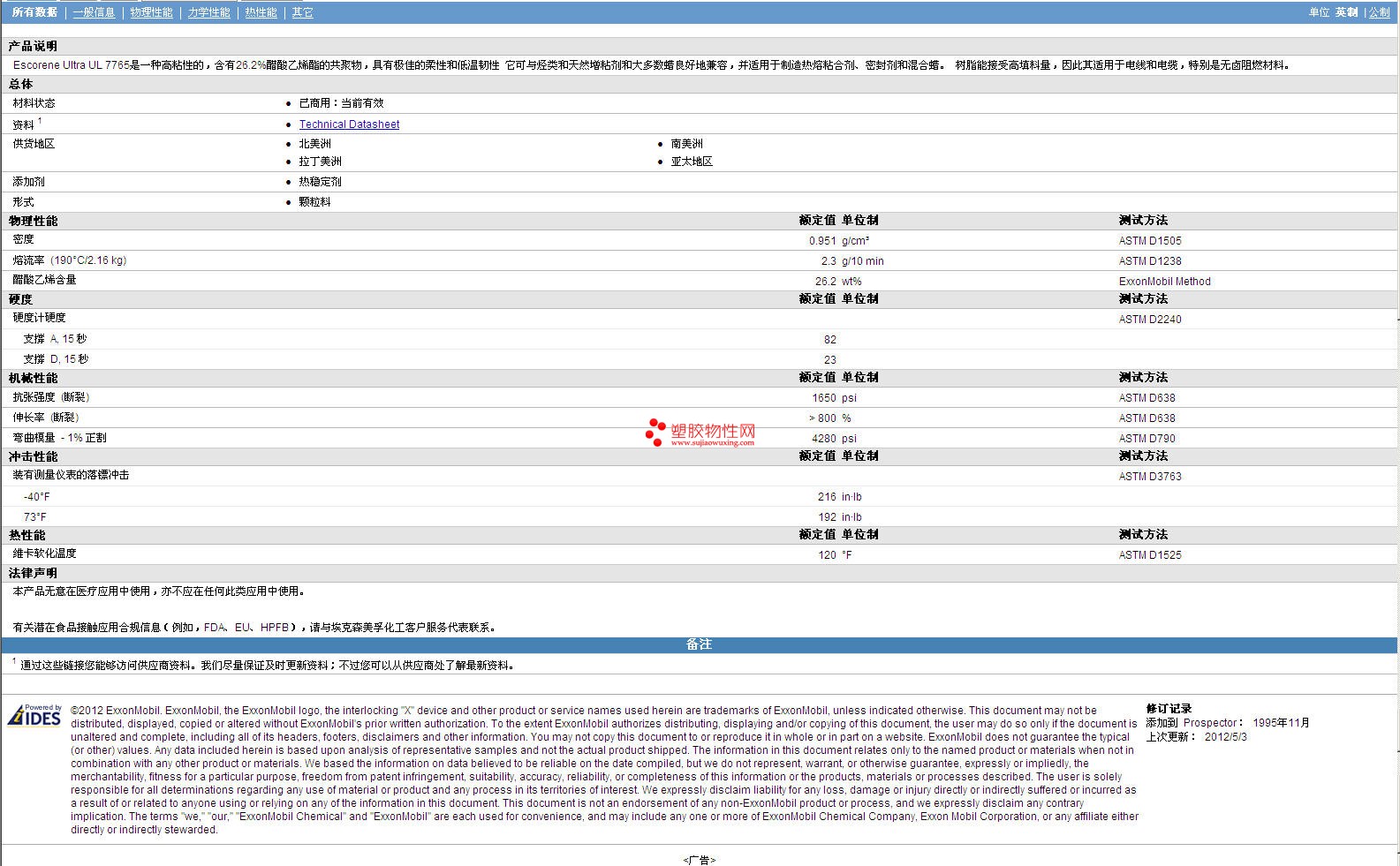Select the 维卡软化温度 row label
Screen dimensions: 1400x866
44,553
